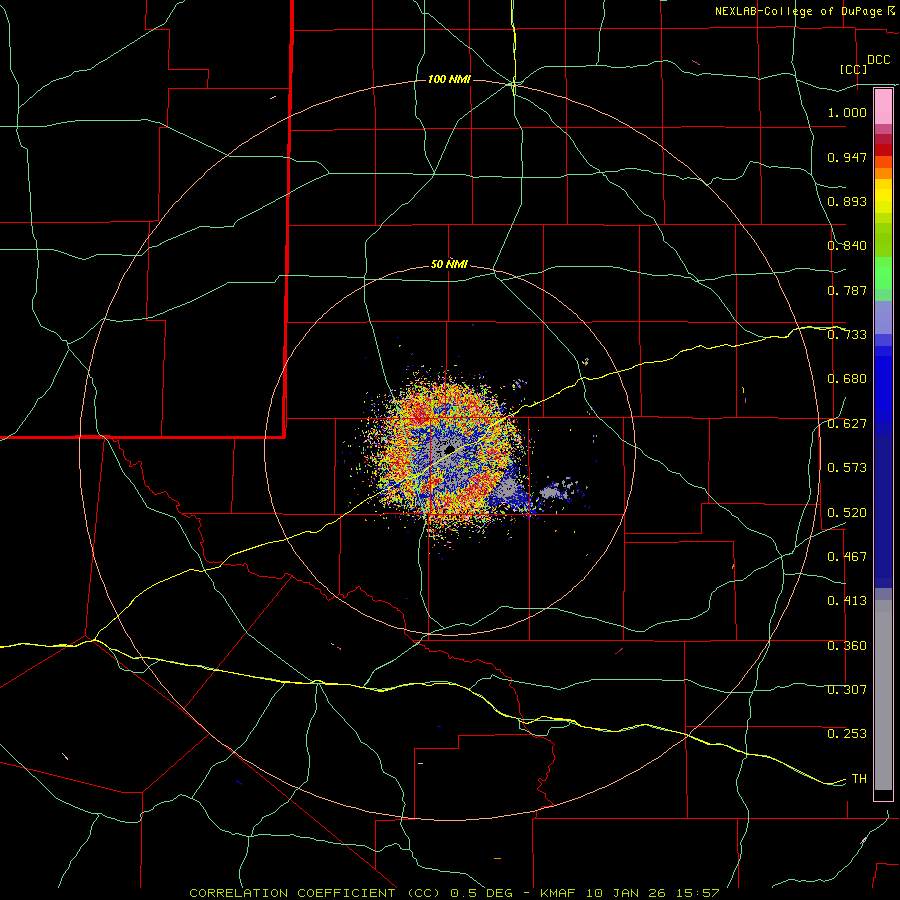Select the 0.413 scale value
Image resolution: width=900 pixels, height=900 pixels.
point(847,601)
